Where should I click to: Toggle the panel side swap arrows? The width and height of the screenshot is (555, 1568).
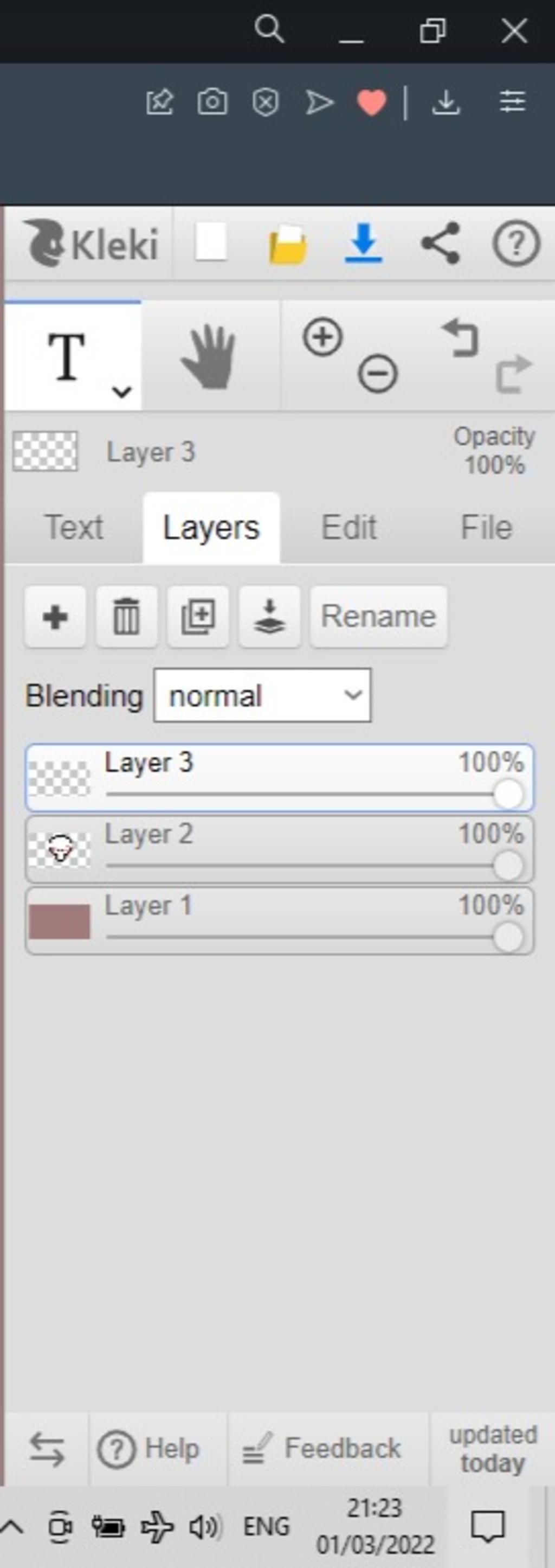[x=47, y=1449]
